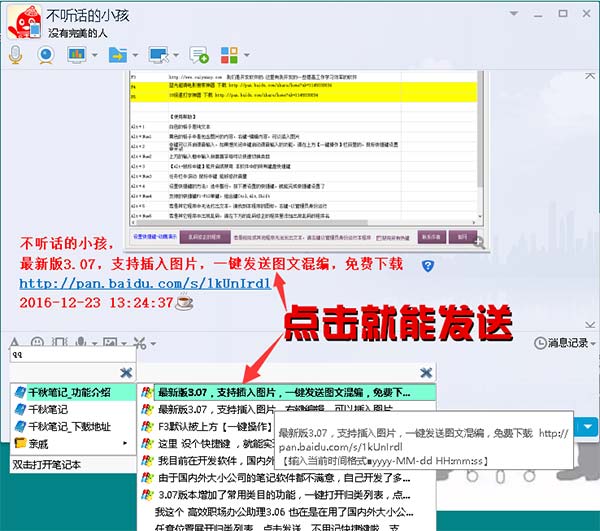The image size is (600, 531).
Task: Open the screen presentation icon
Action: (77, 55)
